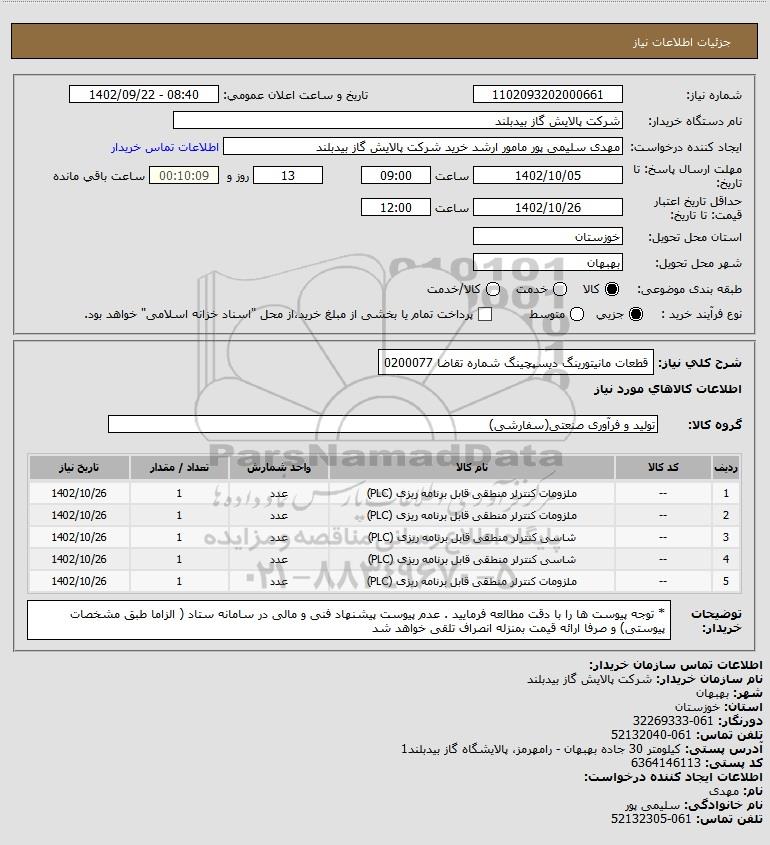Image resolution: width=770 pixels, height=845 pixels.
Task: Click the family name سلیمی پور text
Action: (x=653, y=805)
